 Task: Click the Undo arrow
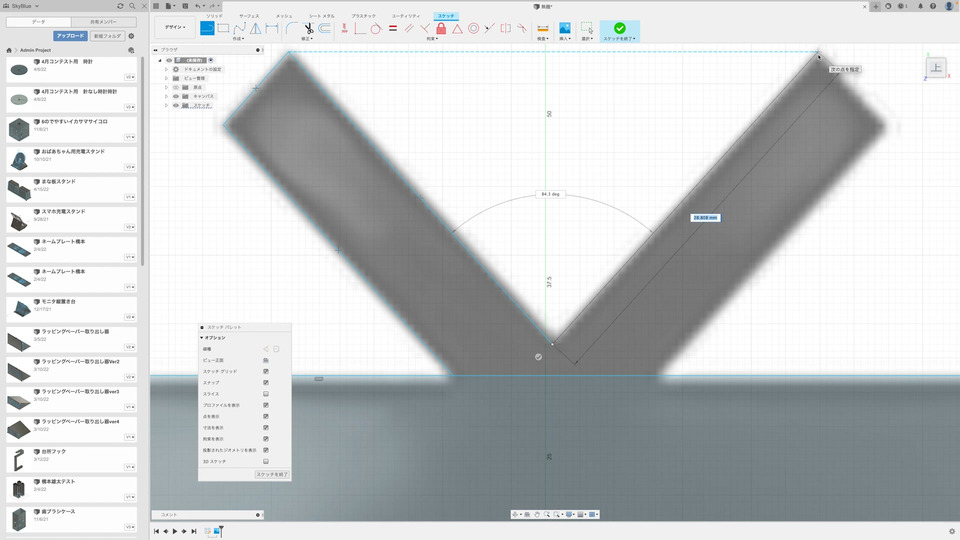[198, 6]
